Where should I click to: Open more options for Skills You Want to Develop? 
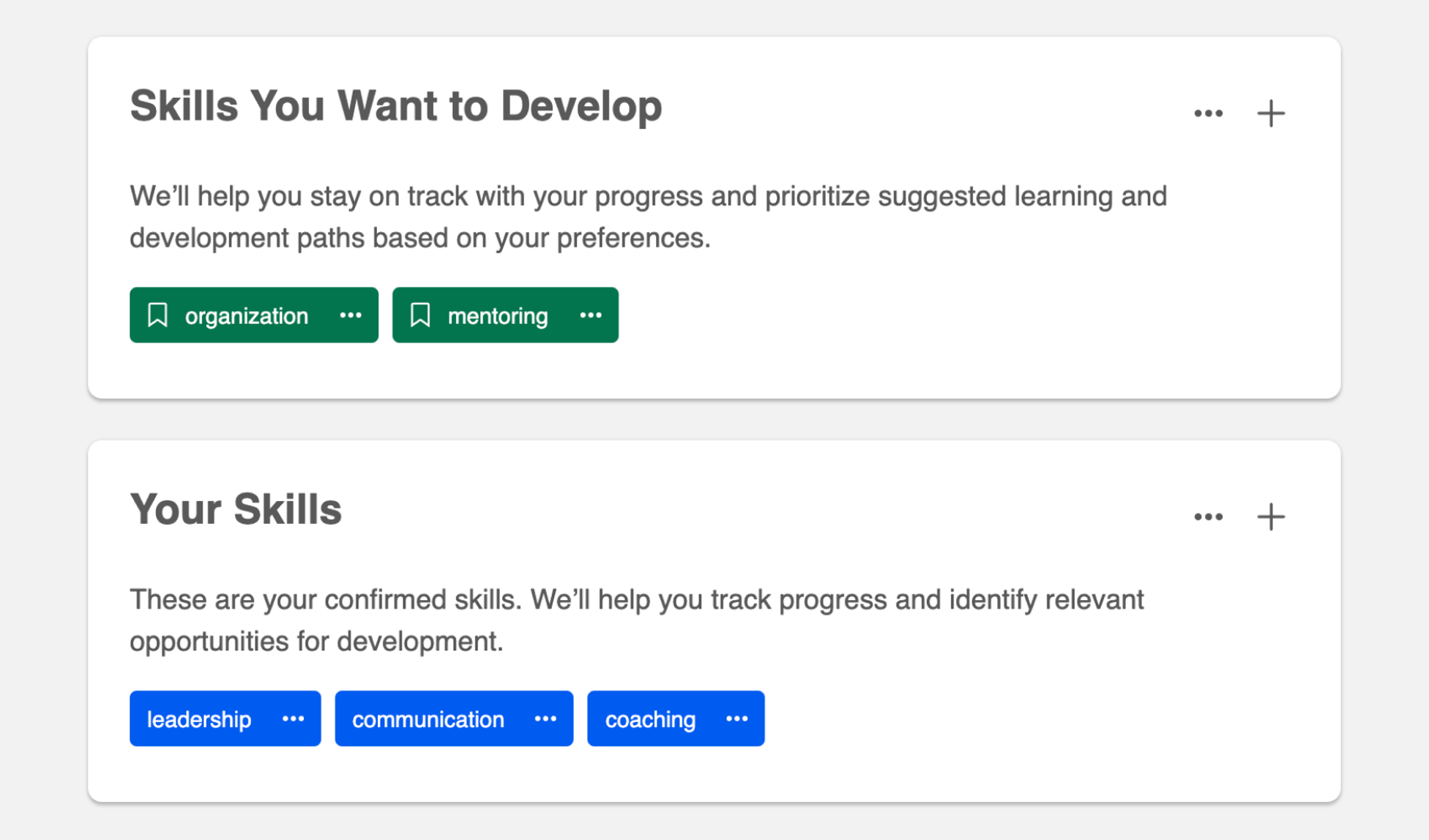(1208, 113)
